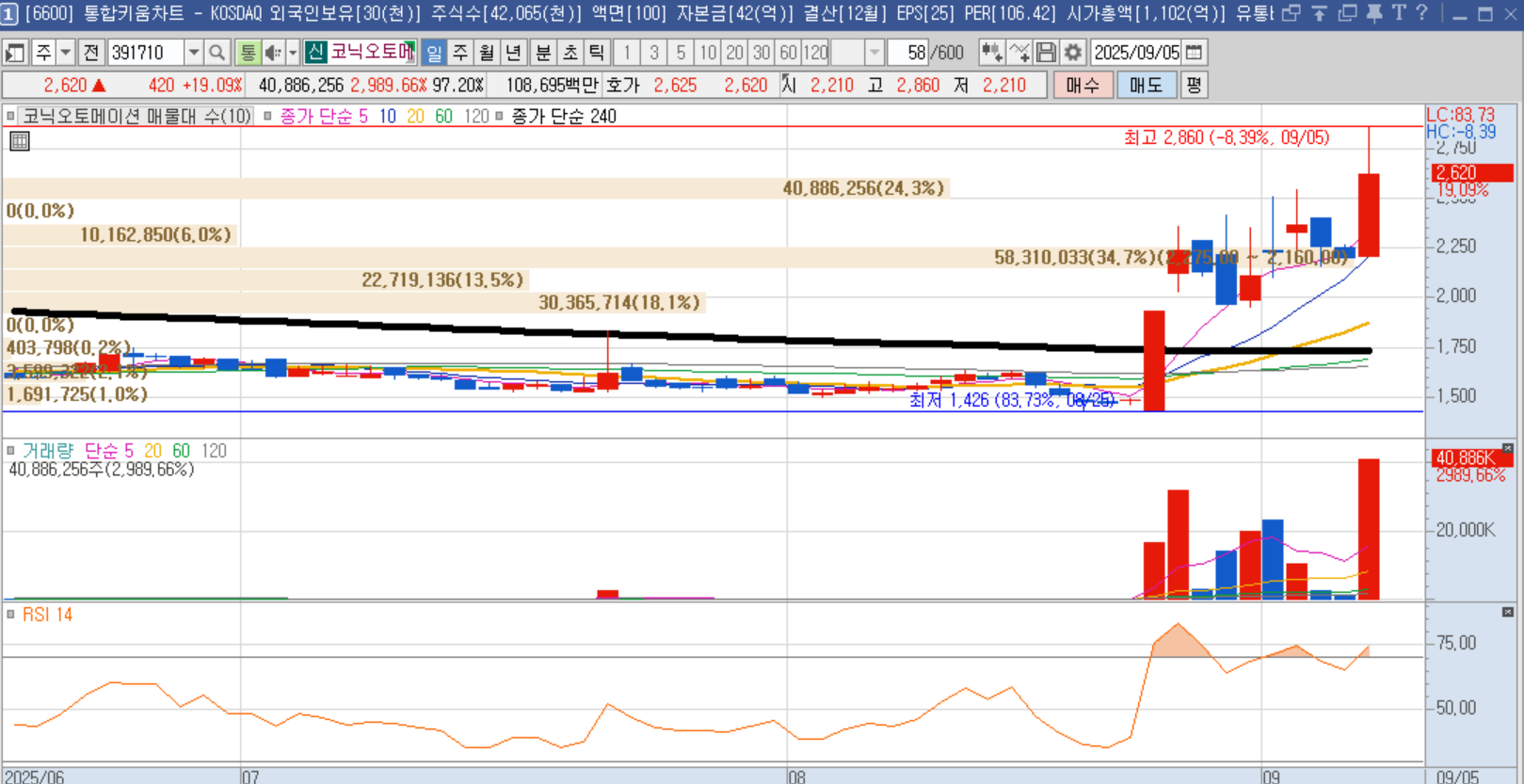Select the 분 minute chart tab
Screen dimensions: 1524x784
pyautogui.click(x=543, y=53)
